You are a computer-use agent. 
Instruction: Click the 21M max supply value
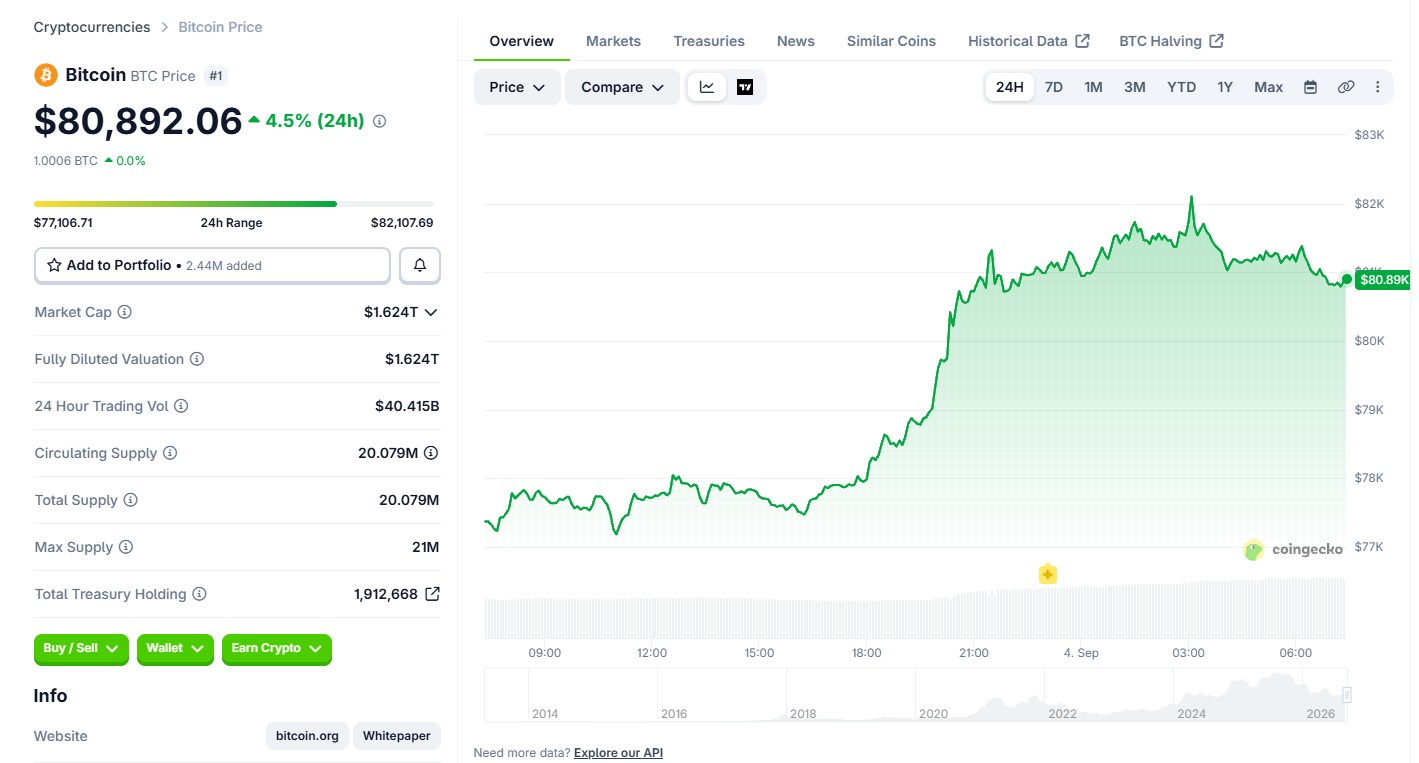[425, 547]
